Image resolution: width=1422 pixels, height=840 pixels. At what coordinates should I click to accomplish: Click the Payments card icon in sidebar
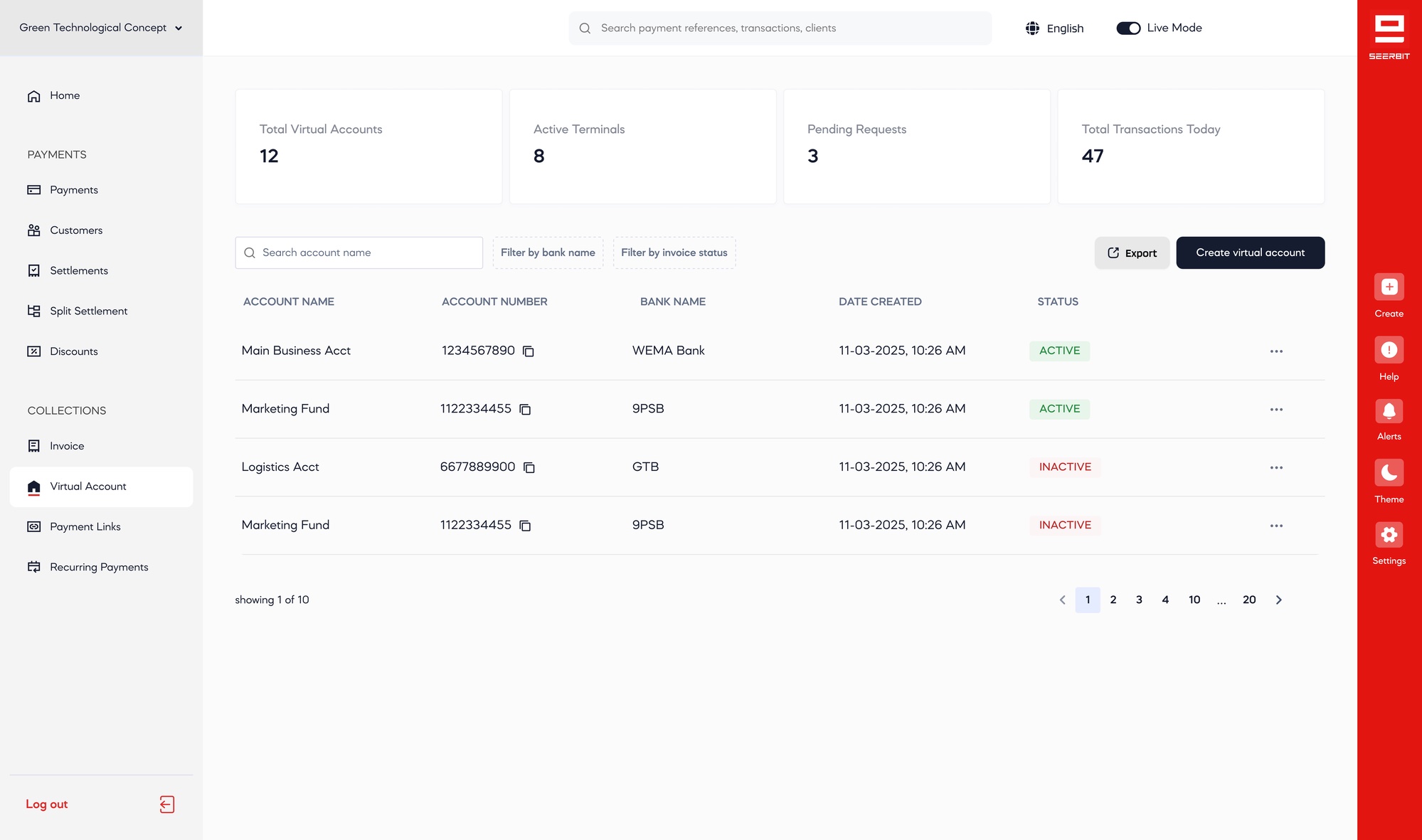(x=33, y=190)
